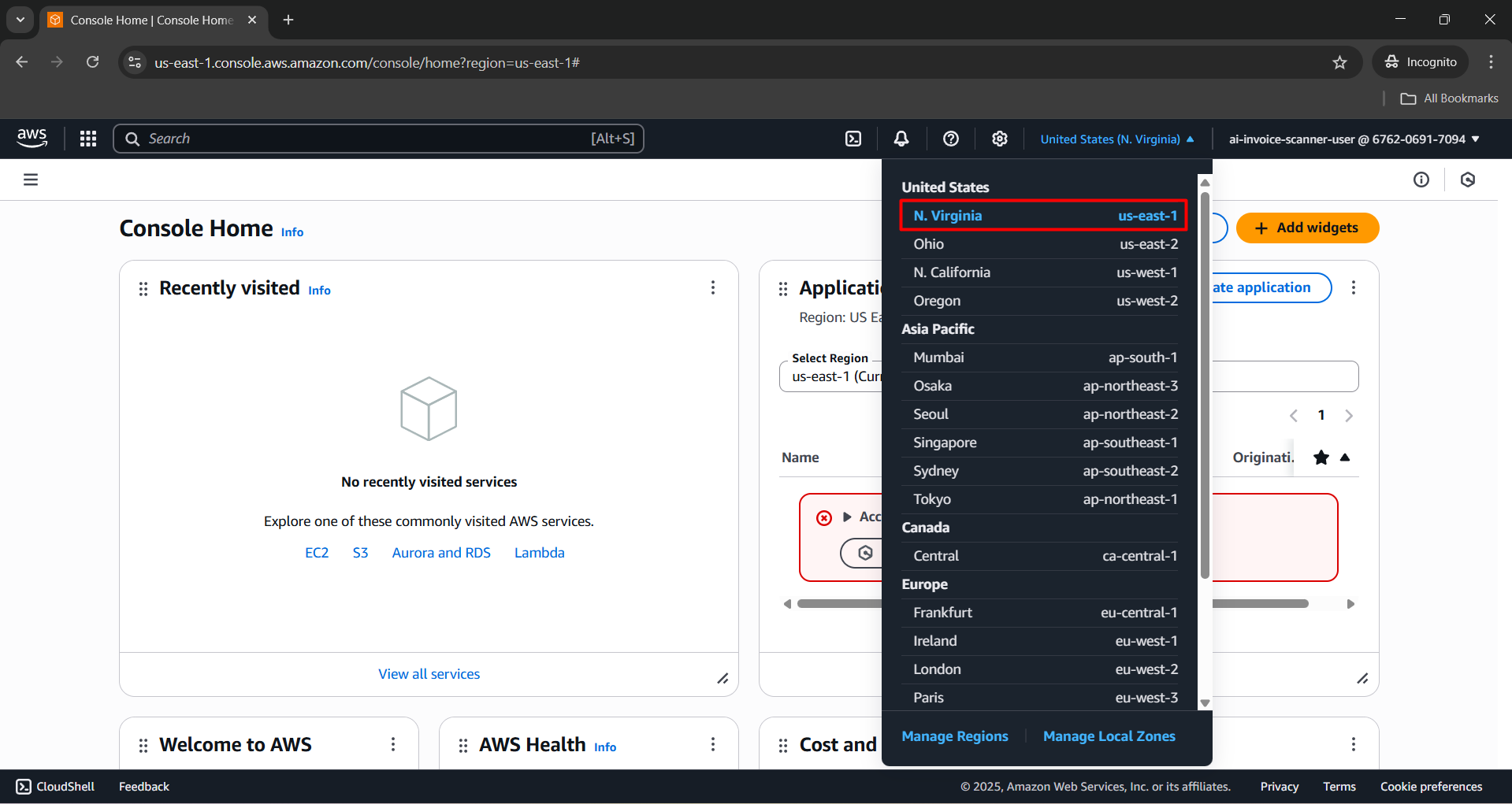
Task: Open Recently visited widget options menu
Action: coord(713,288)
